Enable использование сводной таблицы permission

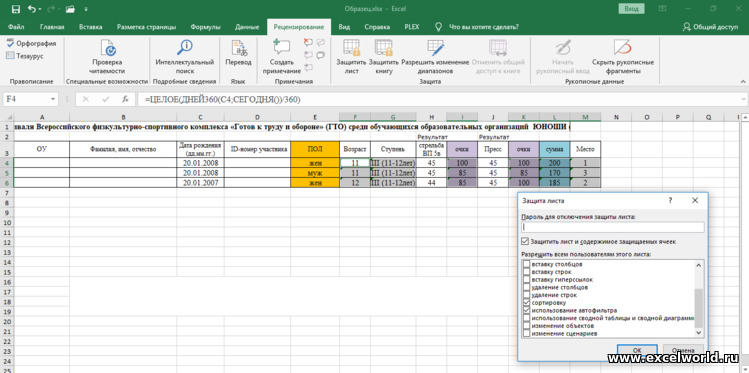click(526, 318)
